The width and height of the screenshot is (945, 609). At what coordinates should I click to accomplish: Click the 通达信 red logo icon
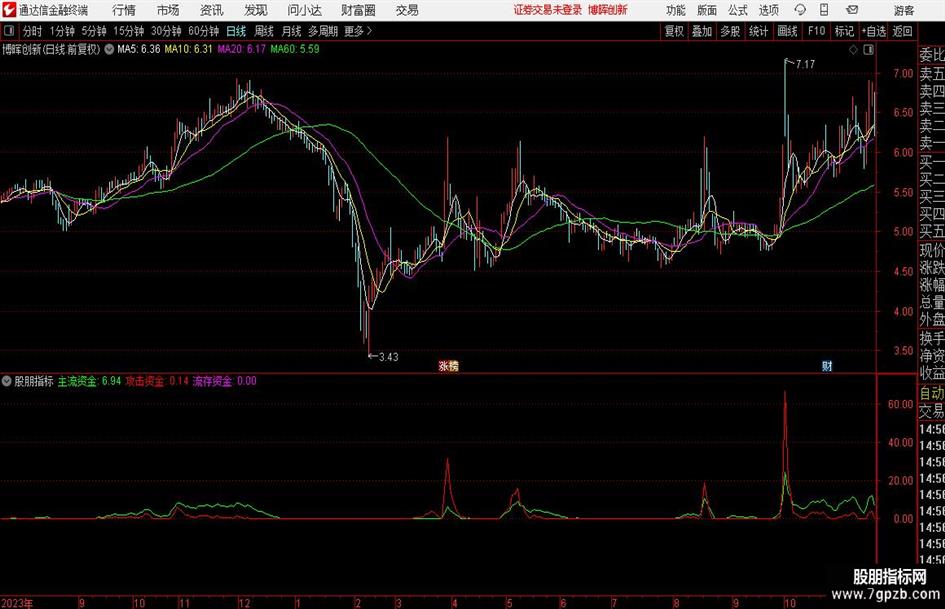(9, 10)
